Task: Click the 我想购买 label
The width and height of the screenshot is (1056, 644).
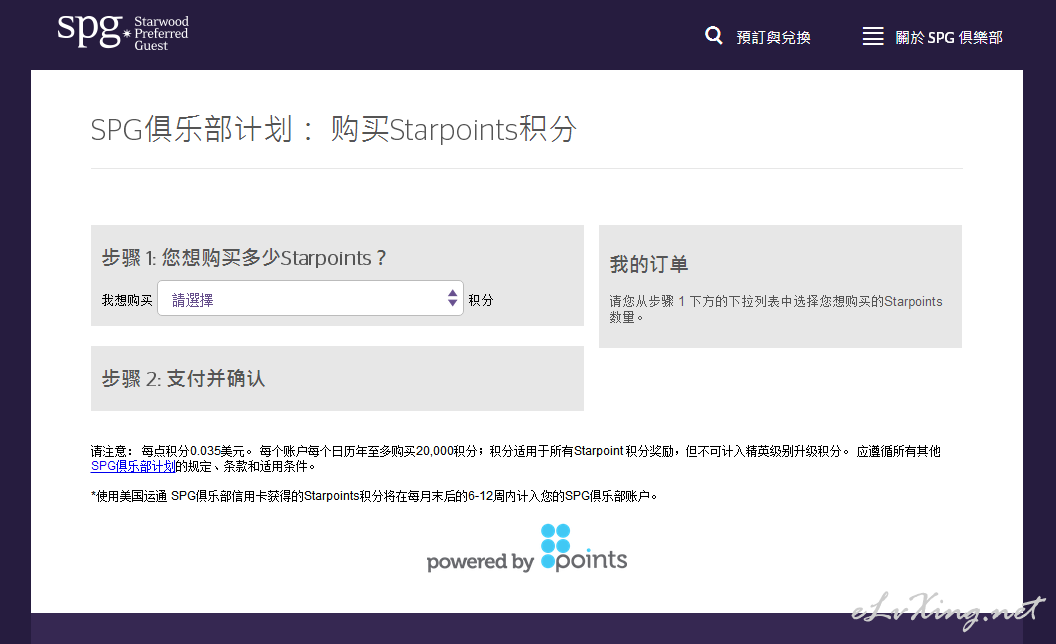Action: point(127,300)
